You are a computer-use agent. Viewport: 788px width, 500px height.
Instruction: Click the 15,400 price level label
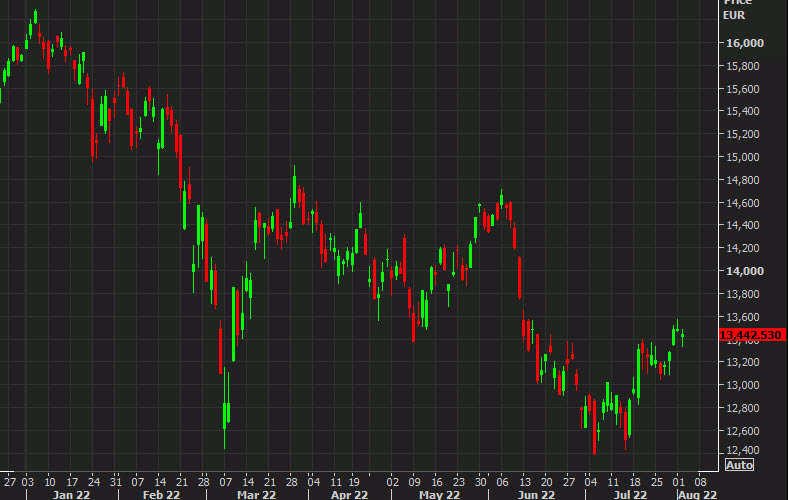coord(743,111)
